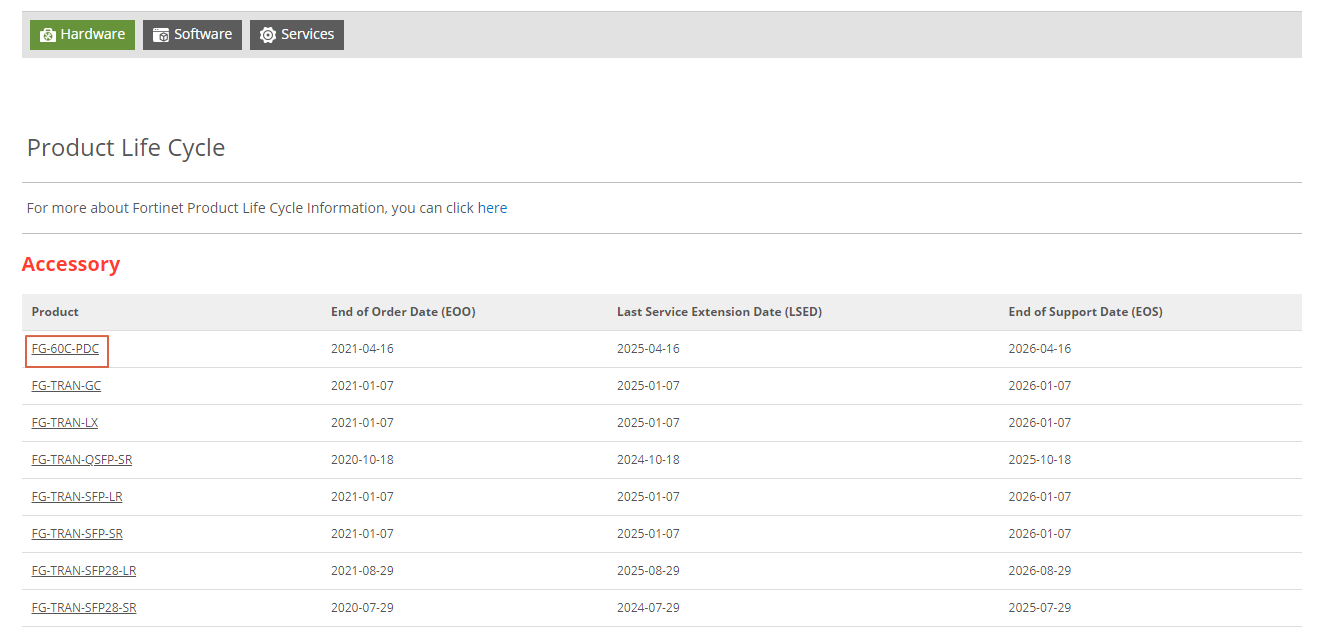Click the End of Order Date header
Image resolution: width=1332 pixels, height=634 pixels.
(403, 312)
